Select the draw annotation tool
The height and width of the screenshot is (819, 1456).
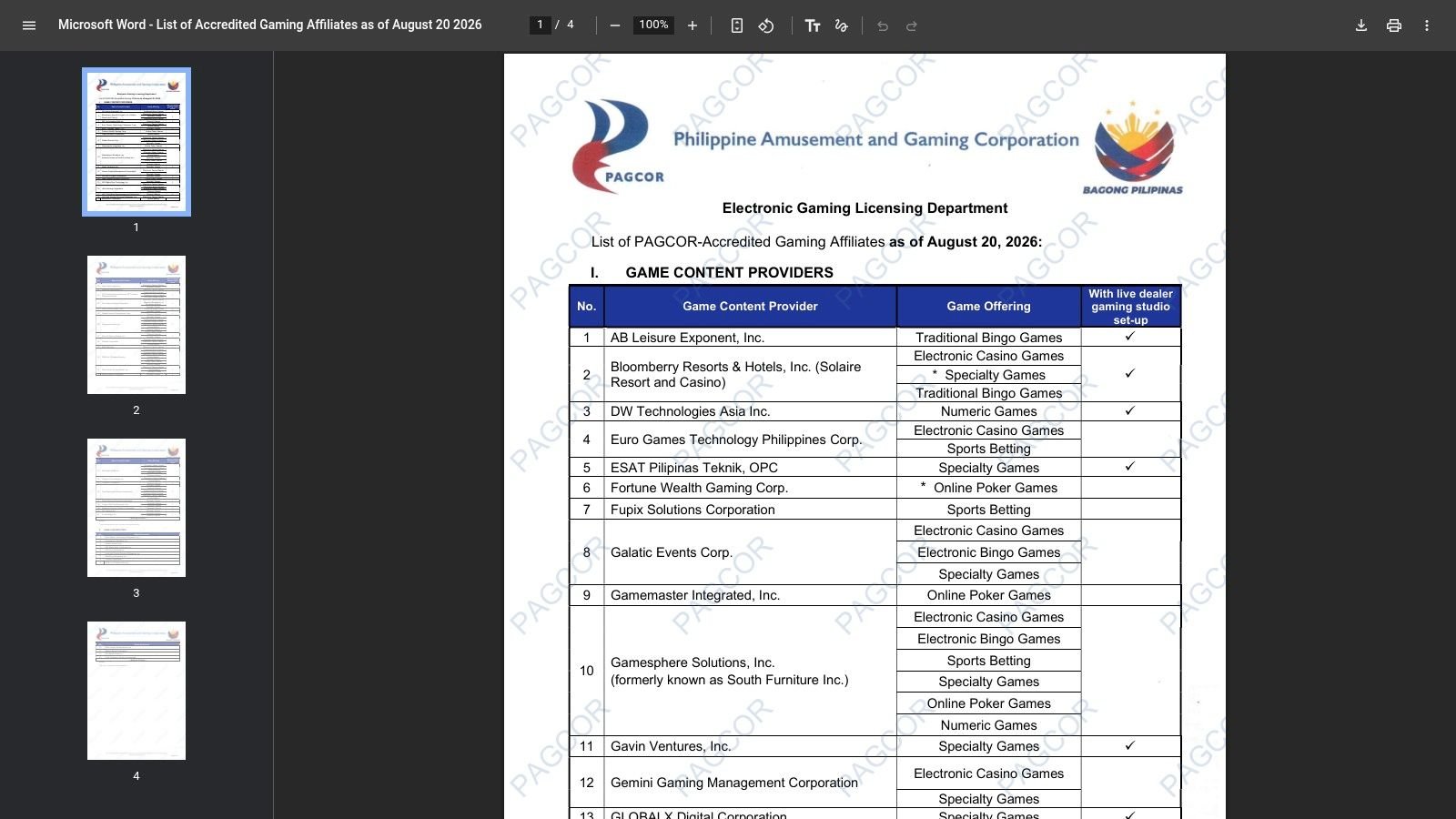[x=842, y=25]
